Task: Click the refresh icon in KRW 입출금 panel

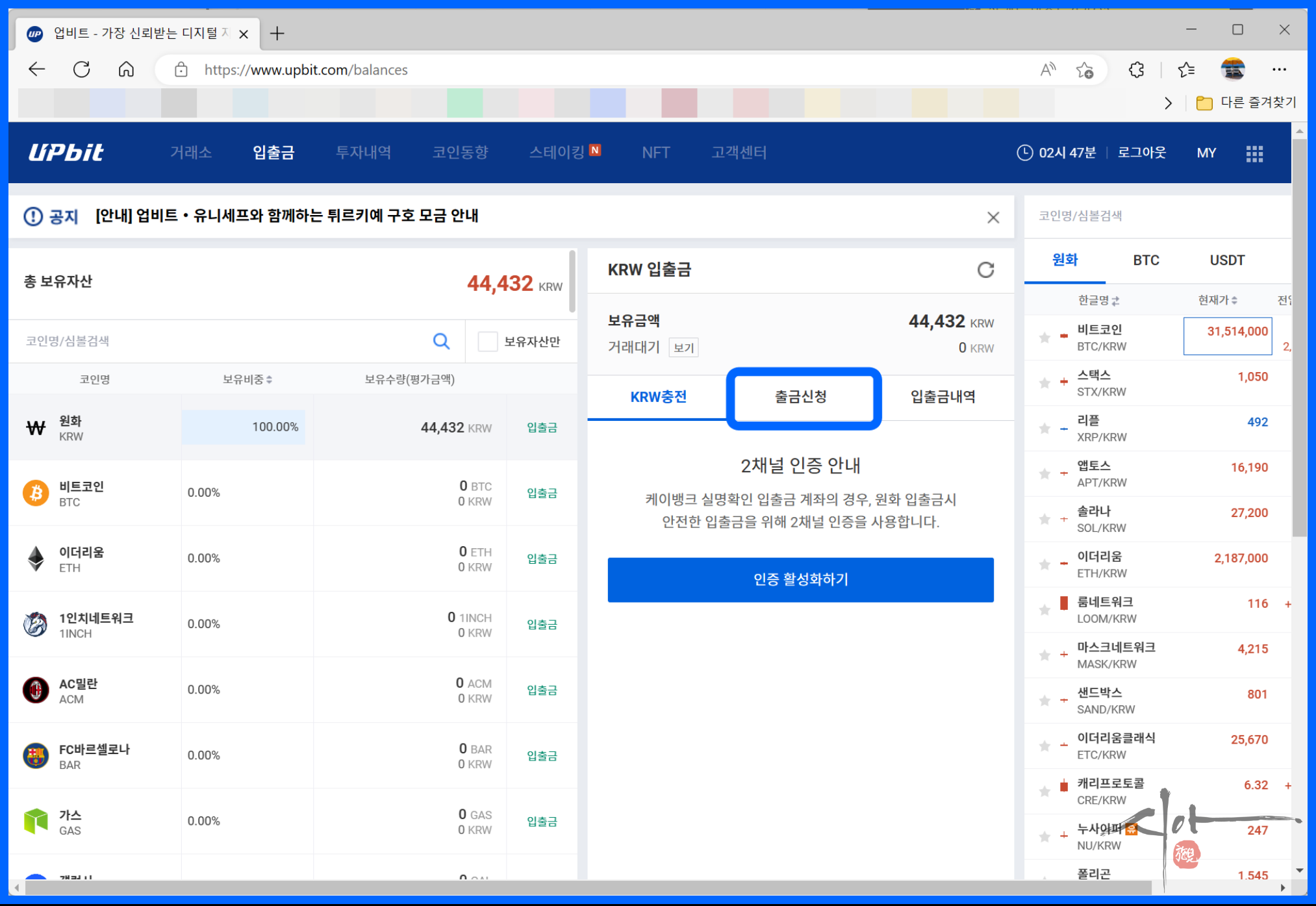Action: click(985, 270)
